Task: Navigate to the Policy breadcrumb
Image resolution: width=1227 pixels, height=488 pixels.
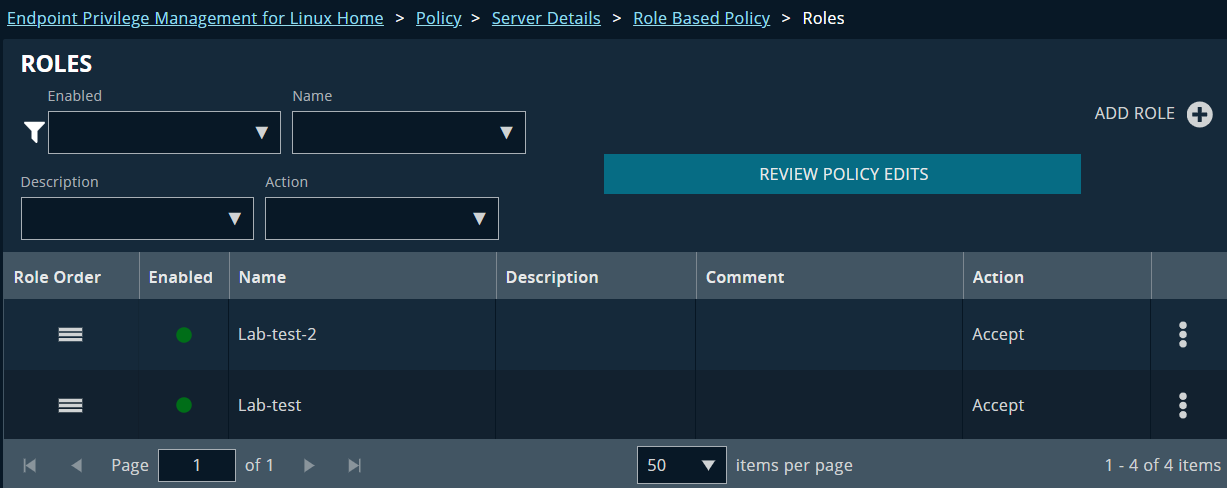Action: (438, 18)
